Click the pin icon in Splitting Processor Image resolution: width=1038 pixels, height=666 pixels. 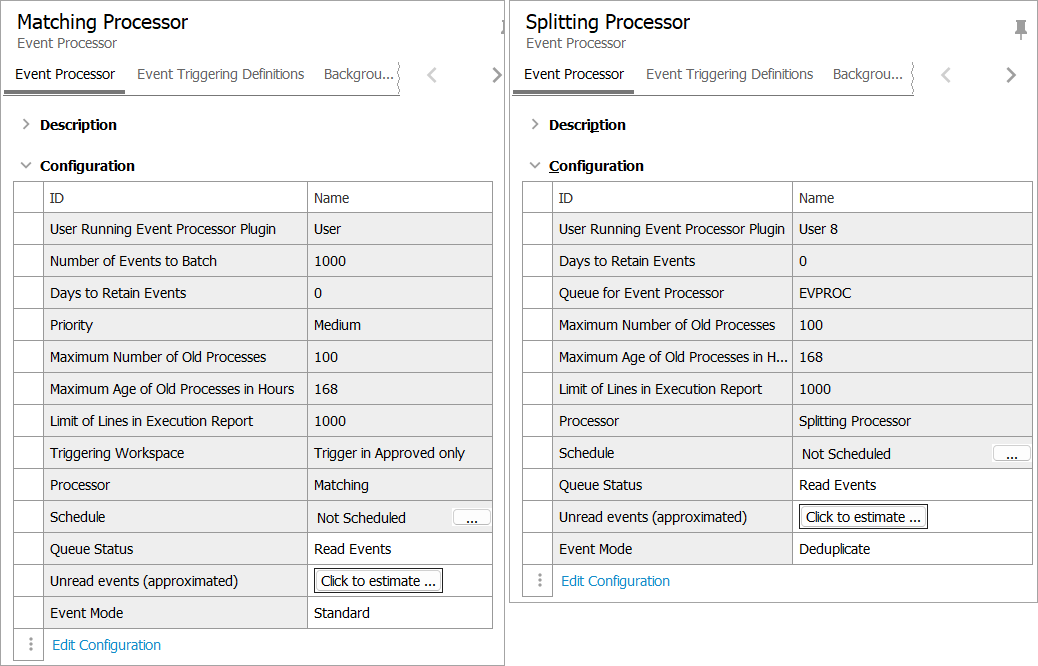(1021, 30)
